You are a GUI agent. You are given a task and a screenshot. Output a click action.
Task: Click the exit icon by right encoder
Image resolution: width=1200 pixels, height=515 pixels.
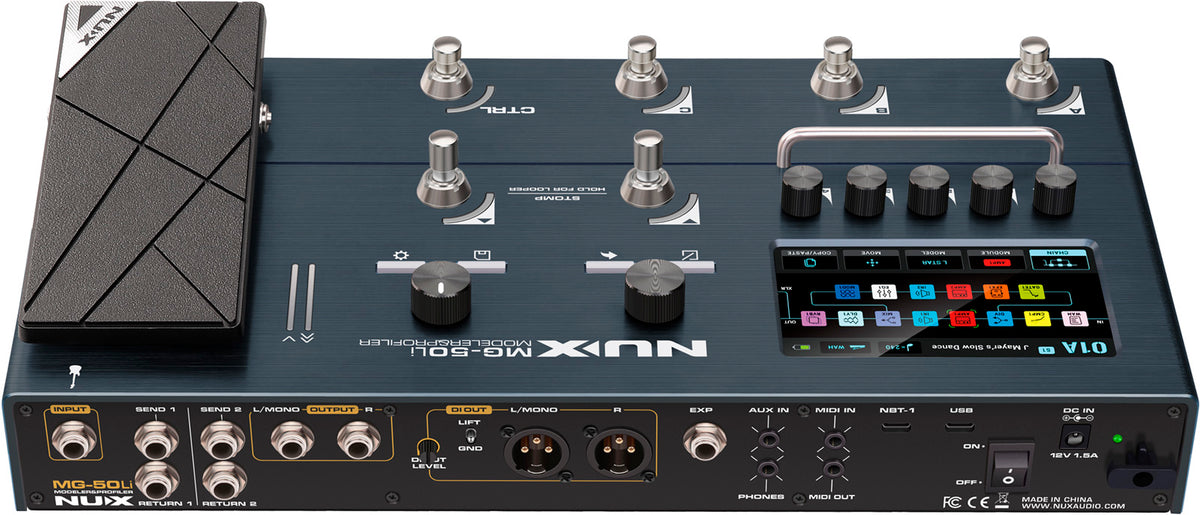(691, 254)
